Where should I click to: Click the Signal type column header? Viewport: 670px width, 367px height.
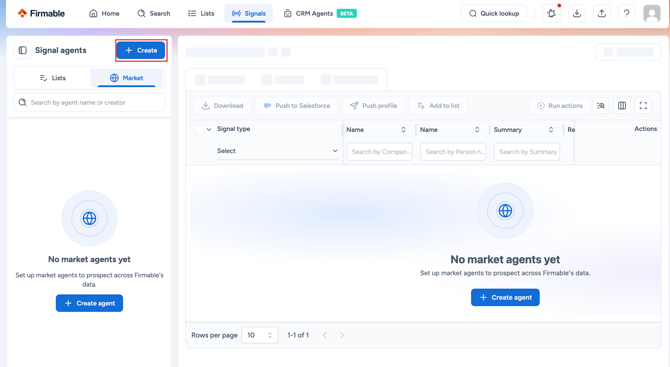(x=233, y=129)
